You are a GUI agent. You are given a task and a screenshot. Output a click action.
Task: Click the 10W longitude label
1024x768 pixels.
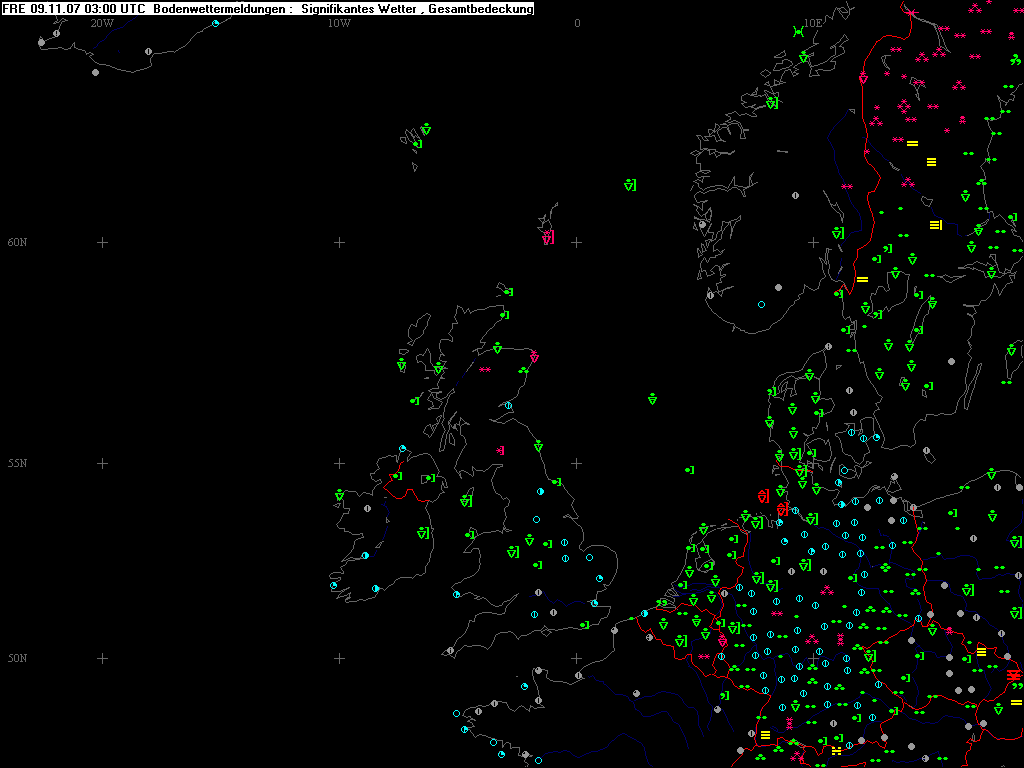339,23
